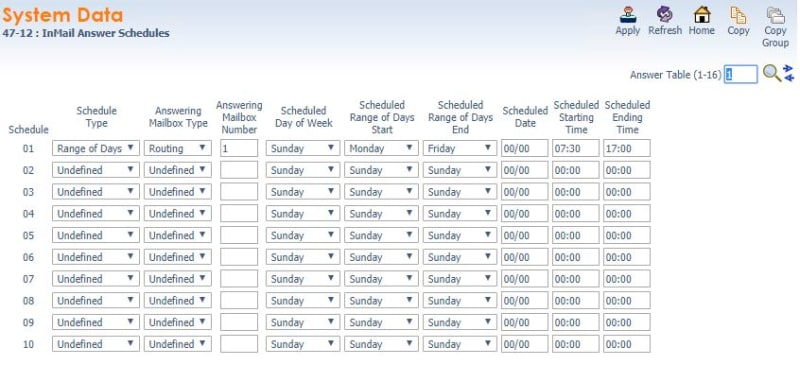The height and width of the screenshot is (365, 800).
Task: Click Scheduled Date field for schedule 07
Action: pyautogui.click(x=524, y=279)
